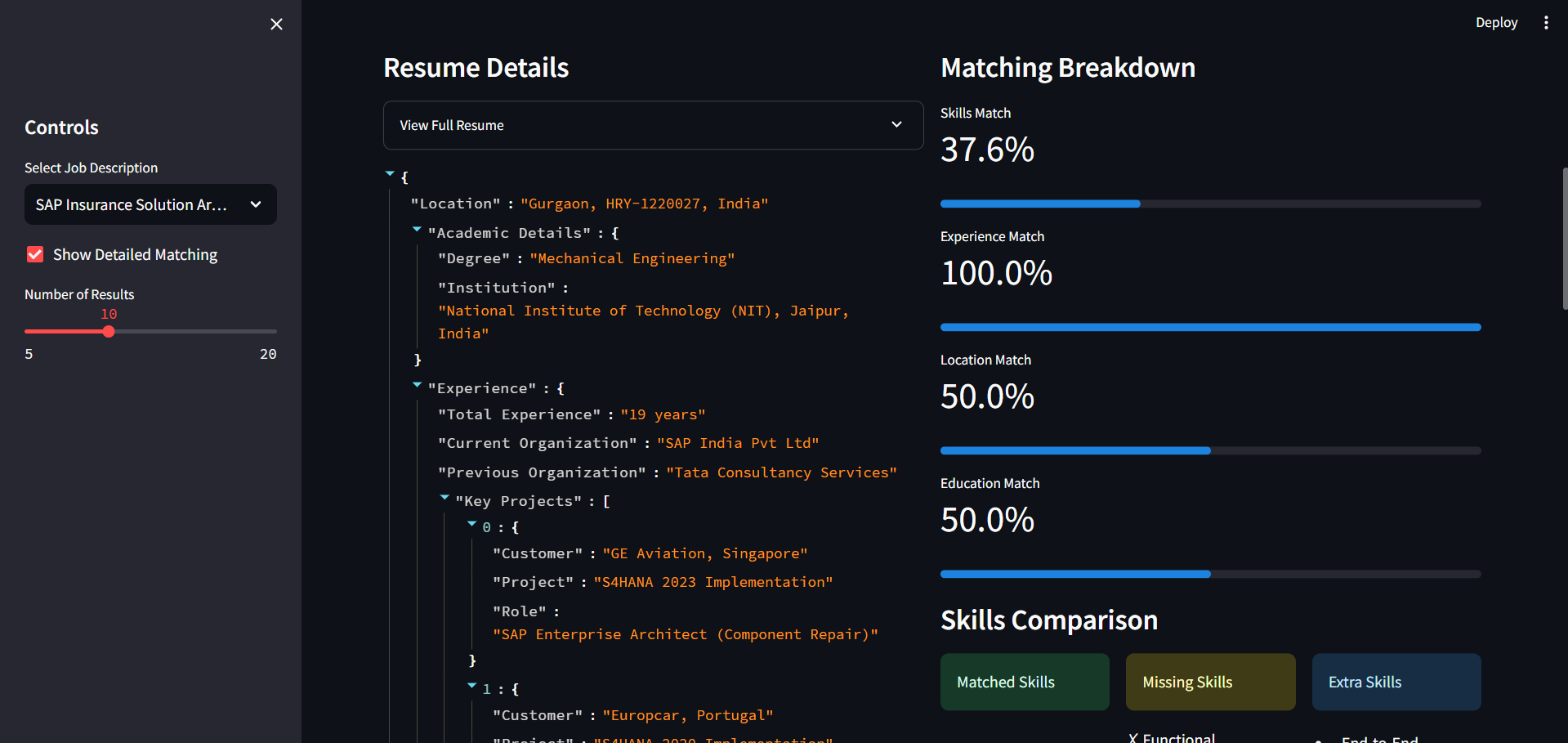The image size is (1568, 743).
Task: Collapse Key Projects item 1 arrow
Action: 471,686
